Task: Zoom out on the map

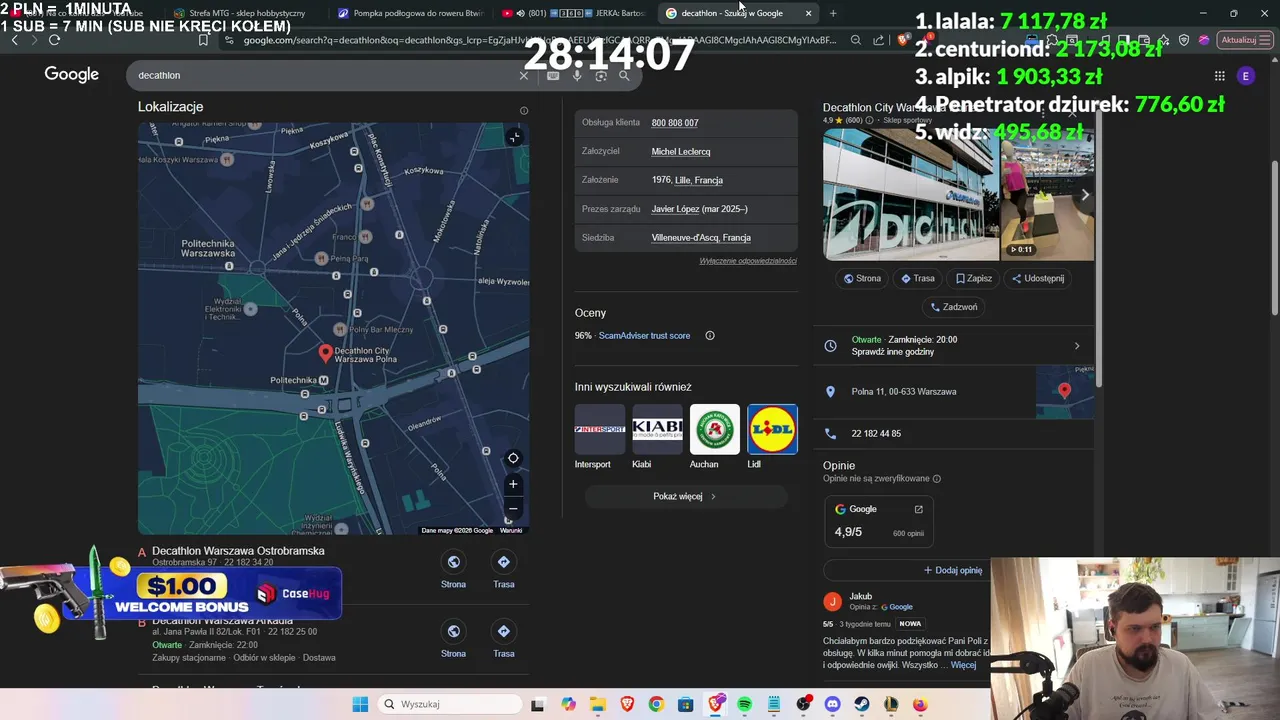Action: pos(513,508)
